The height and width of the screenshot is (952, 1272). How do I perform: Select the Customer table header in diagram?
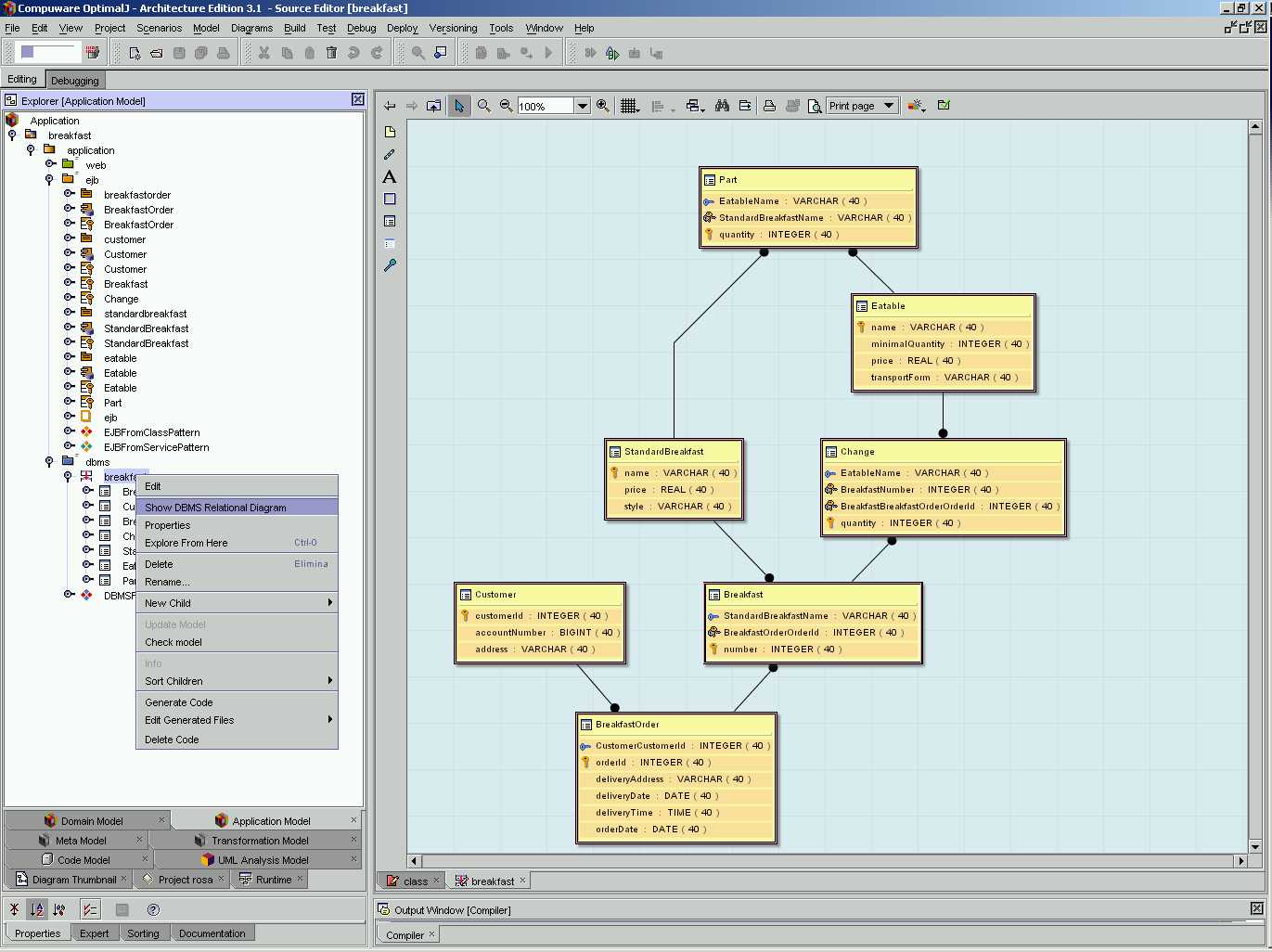click(541, 595)
